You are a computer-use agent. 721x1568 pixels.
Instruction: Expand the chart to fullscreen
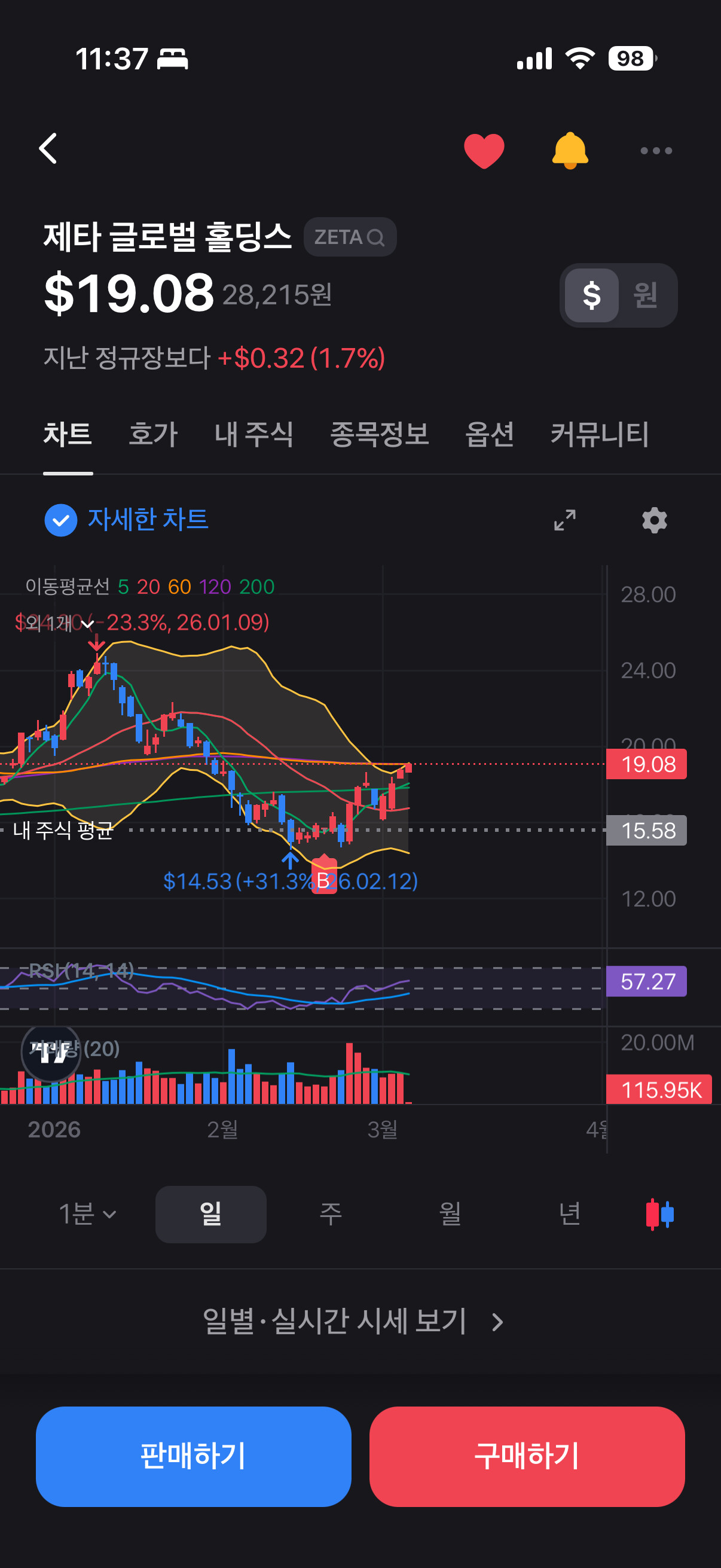(x=564, y=520)
